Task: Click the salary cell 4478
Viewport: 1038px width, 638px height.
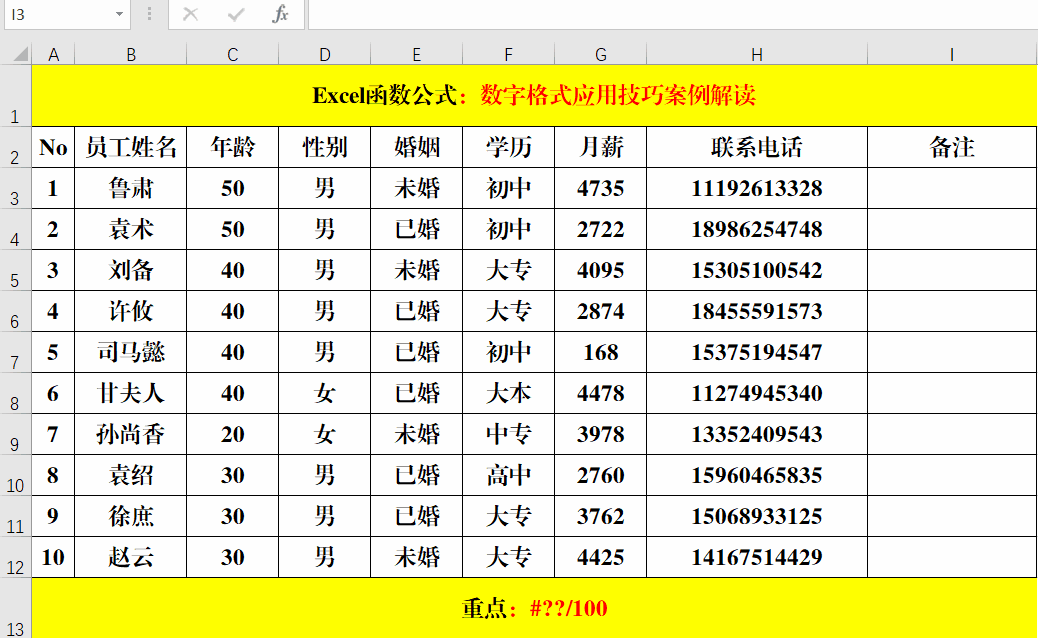Action: 600,394
